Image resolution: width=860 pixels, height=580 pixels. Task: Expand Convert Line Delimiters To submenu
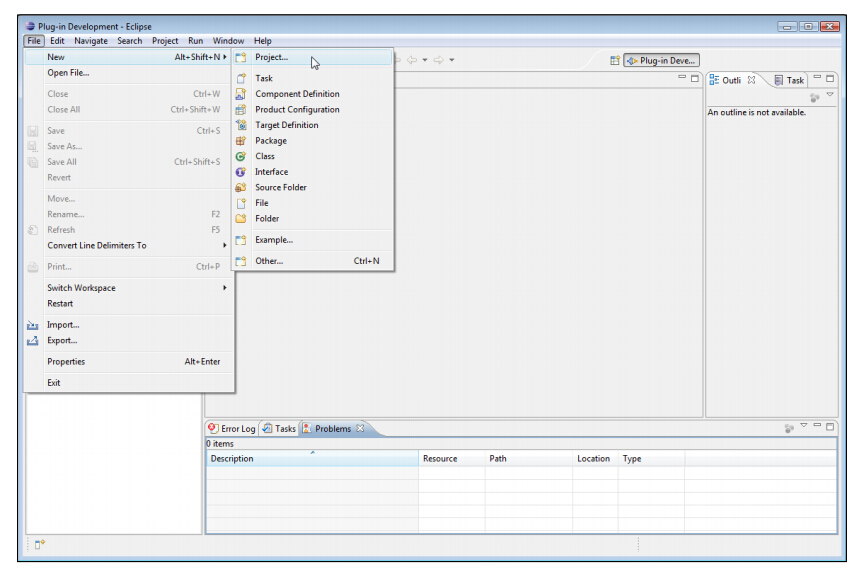(225, 245)
